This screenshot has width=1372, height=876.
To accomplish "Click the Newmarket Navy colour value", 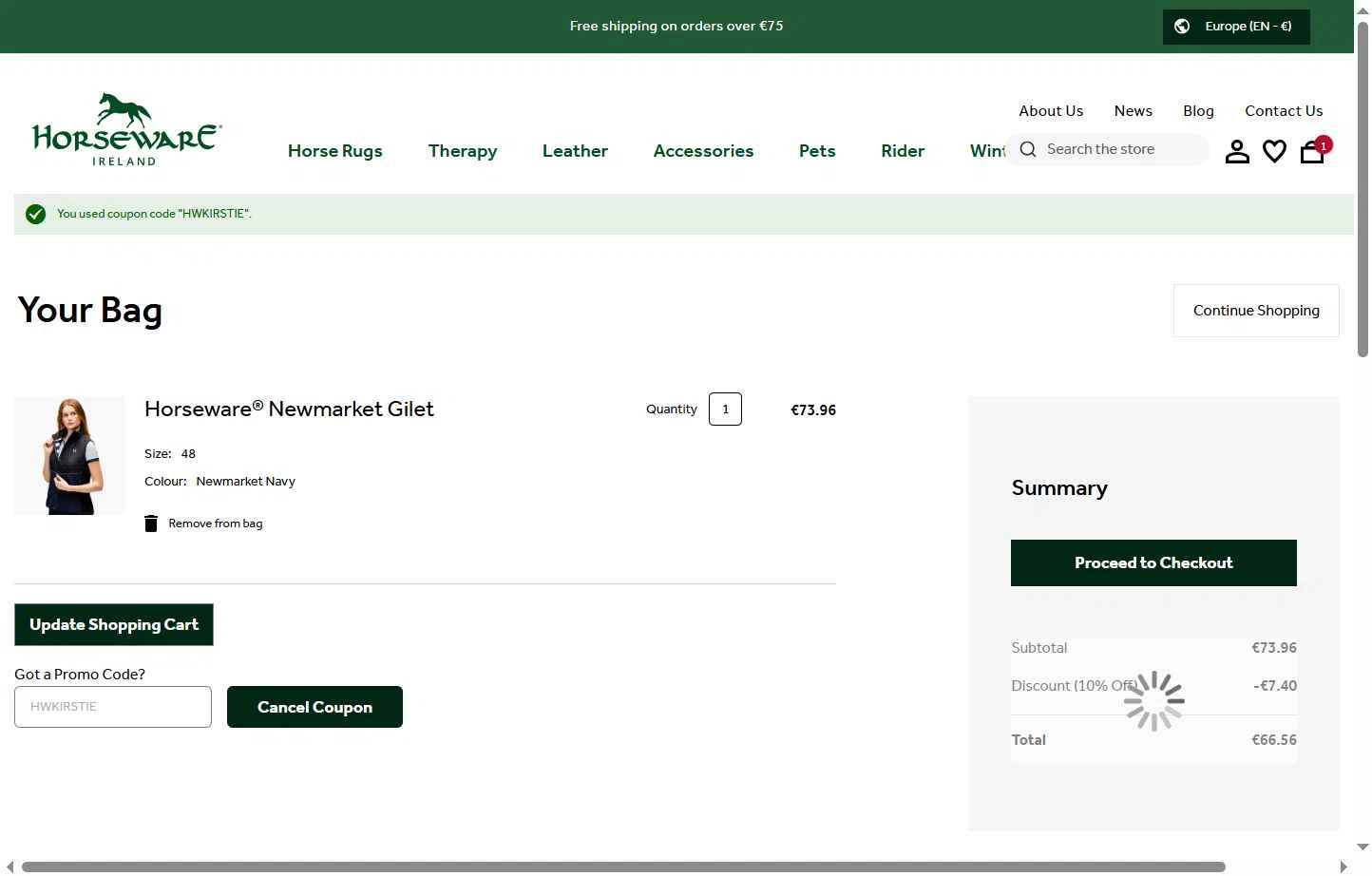I will pos(246,482).
